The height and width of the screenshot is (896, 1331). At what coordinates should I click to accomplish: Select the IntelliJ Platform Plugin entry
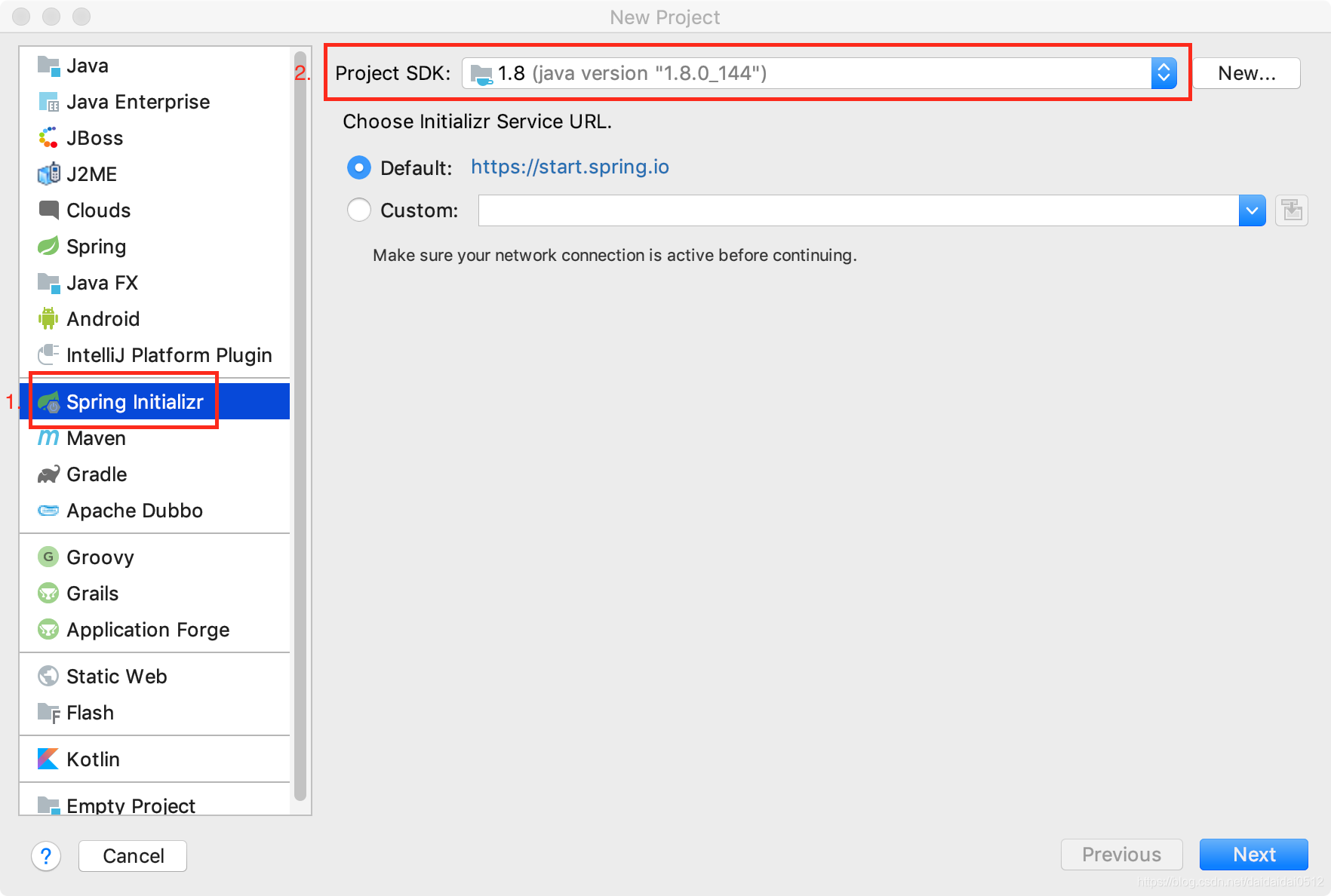155,355
